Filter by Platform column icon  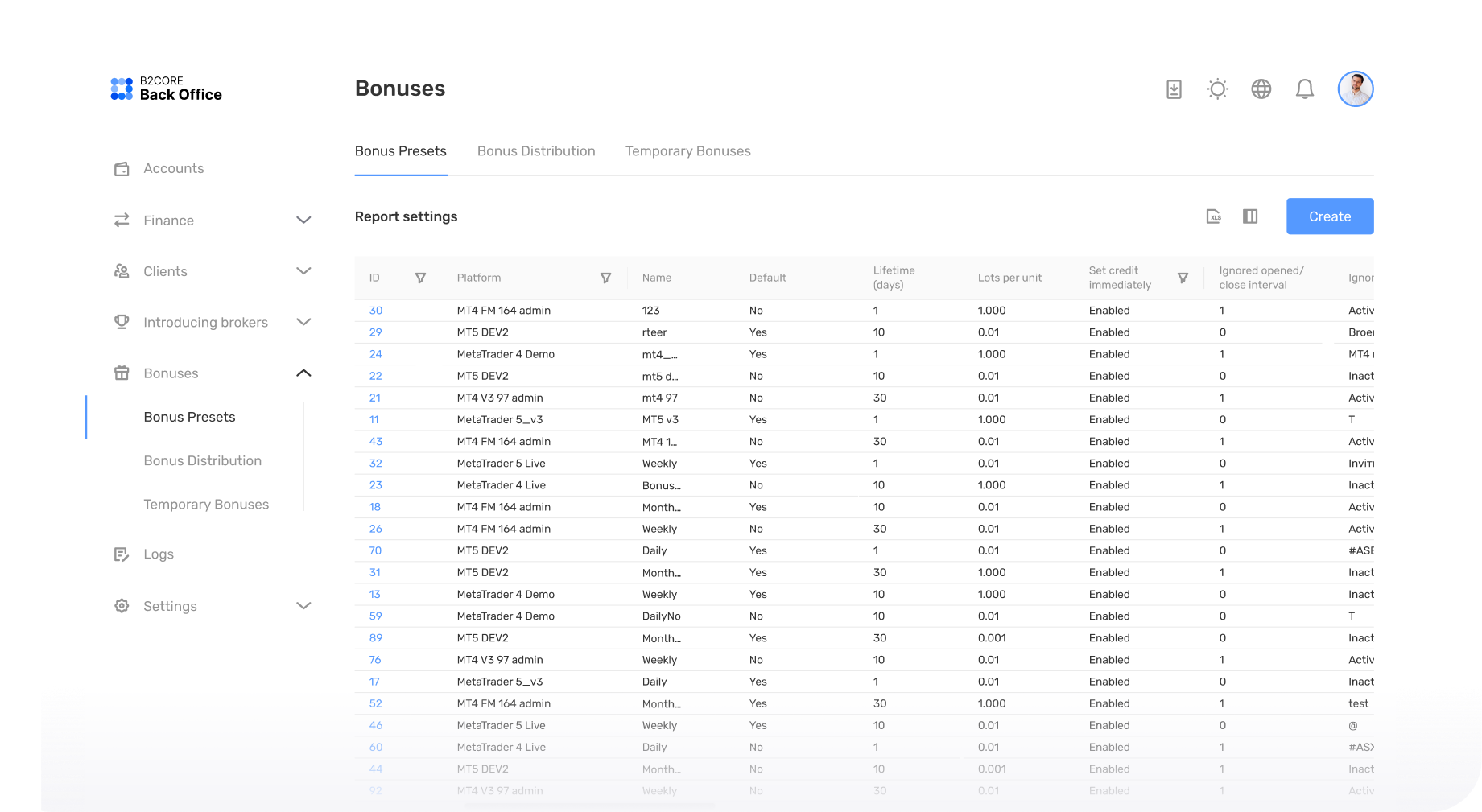click(605, 278)
